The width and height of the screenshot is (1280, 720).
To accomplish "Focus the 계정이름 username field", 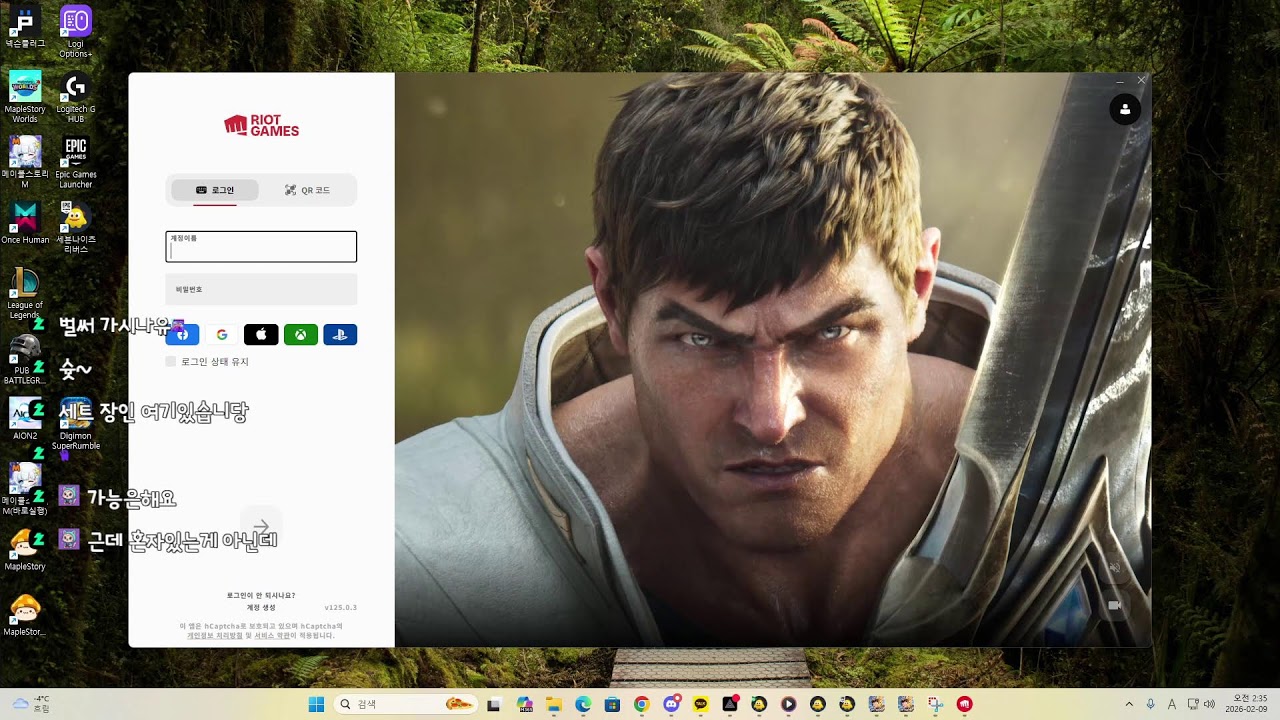I will 261,247.
